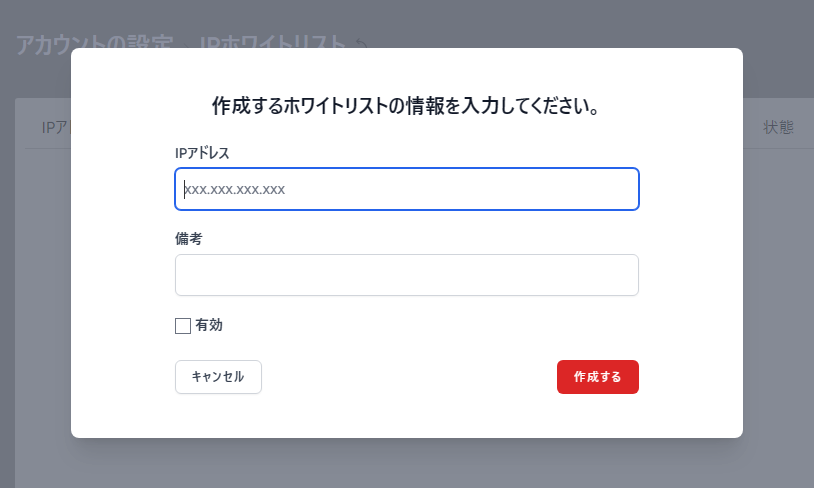The width and height of the screenshot is (814, 488).
Task: Select the IPホワイトリスト breadcrumb title
Action: [272, 42]
